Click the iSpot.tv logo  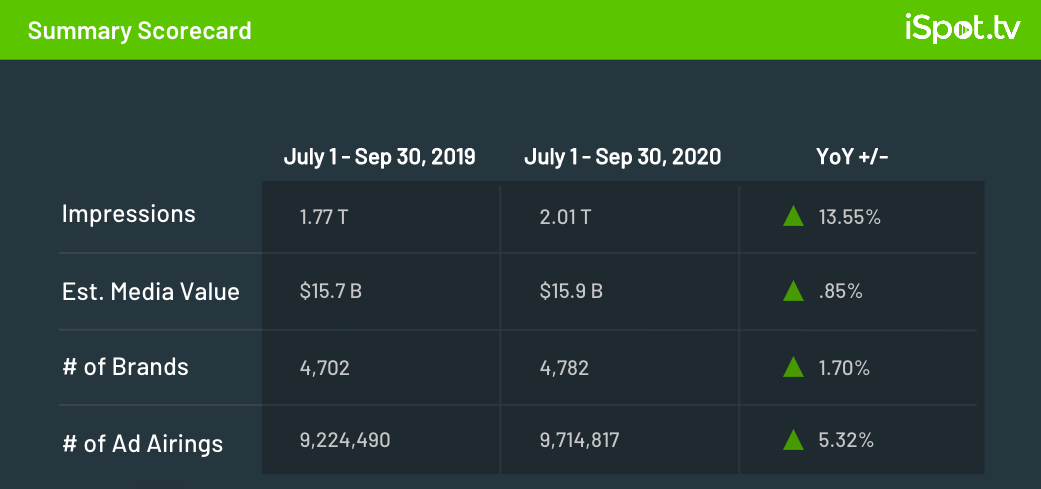pyautogui.click(x=962, y=29)
